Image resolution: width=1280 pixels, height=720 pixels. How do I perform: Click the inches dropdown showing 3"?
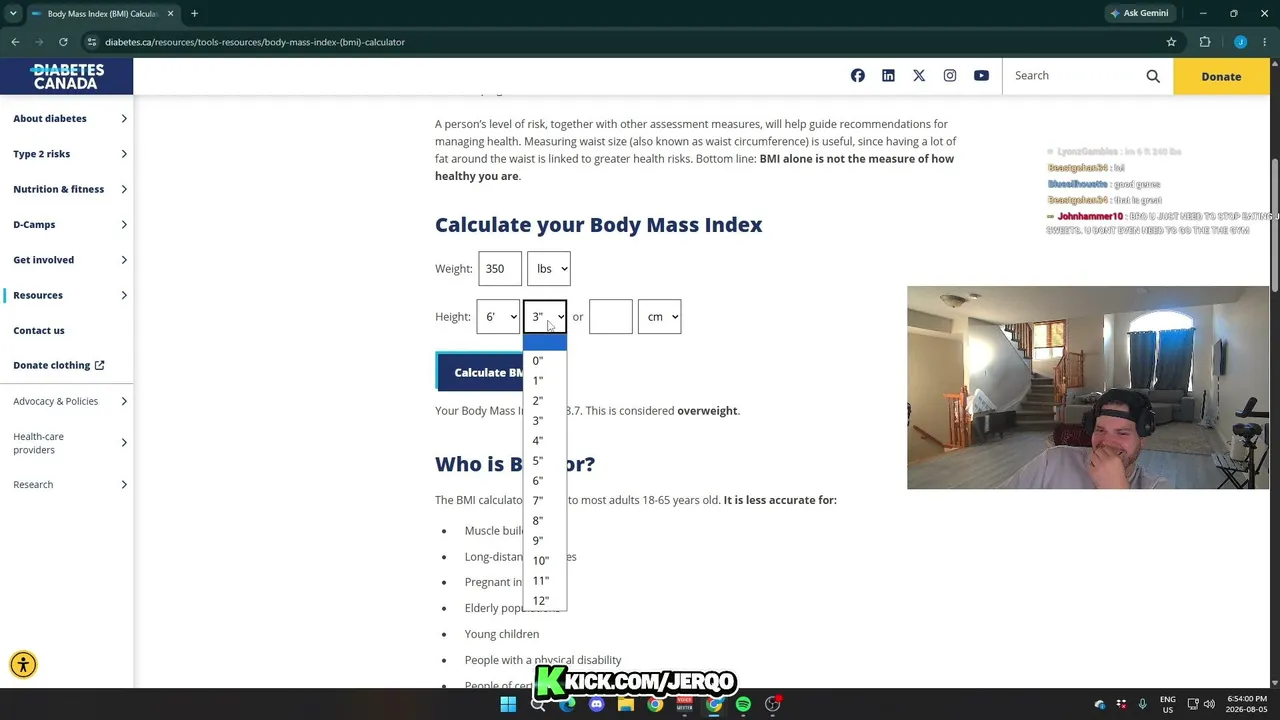coord(545,317)
